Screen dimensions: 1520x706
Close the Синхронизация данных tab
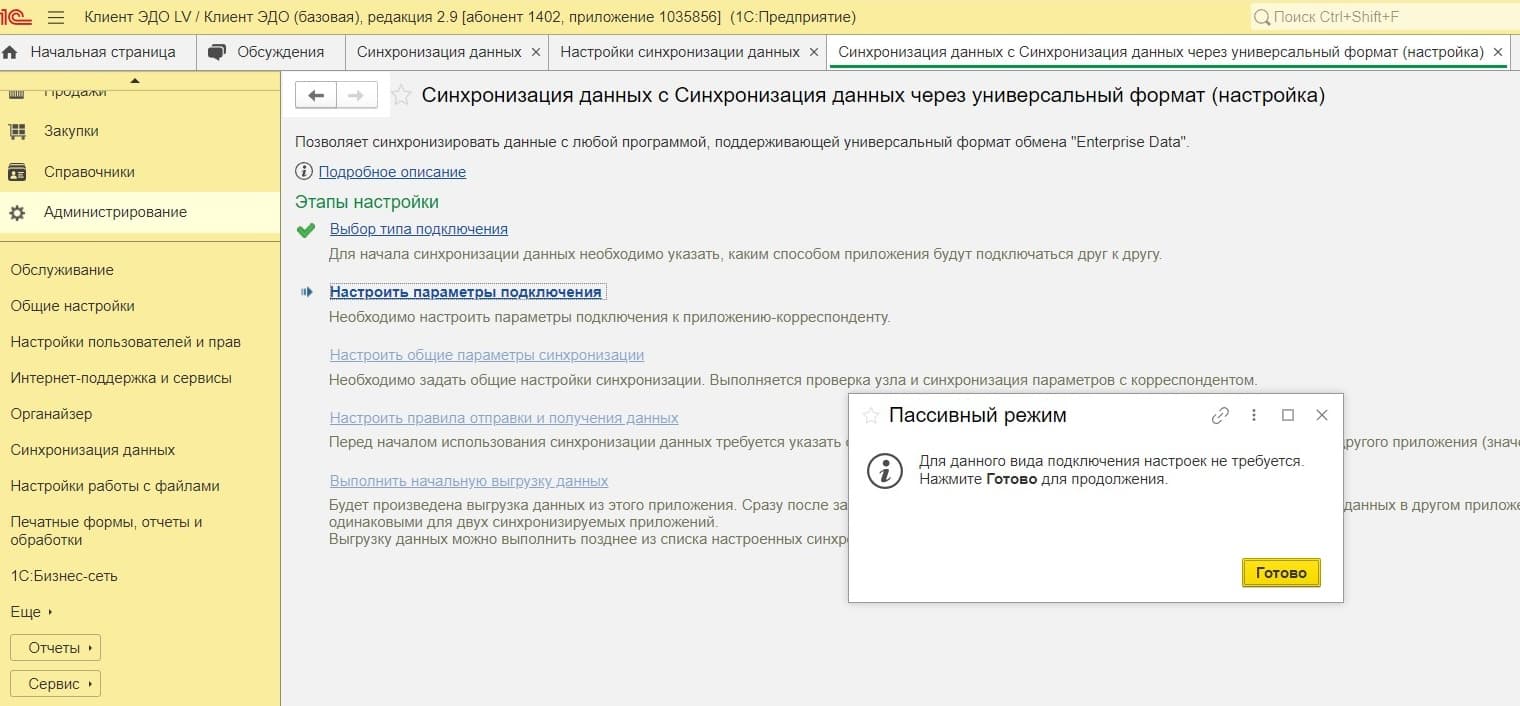click(535, 52)
